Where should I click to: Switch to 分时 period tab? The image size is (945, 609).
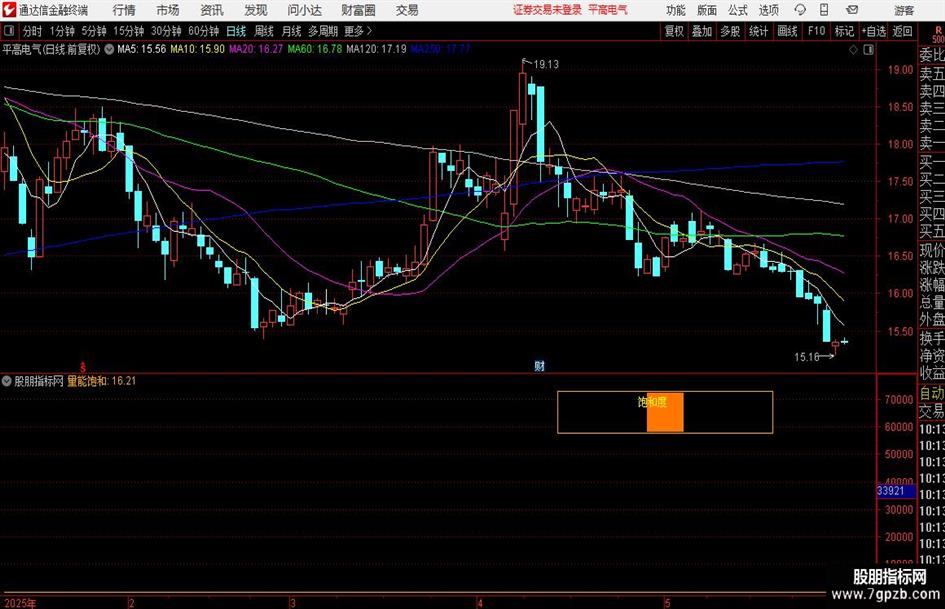click(33, 31)
